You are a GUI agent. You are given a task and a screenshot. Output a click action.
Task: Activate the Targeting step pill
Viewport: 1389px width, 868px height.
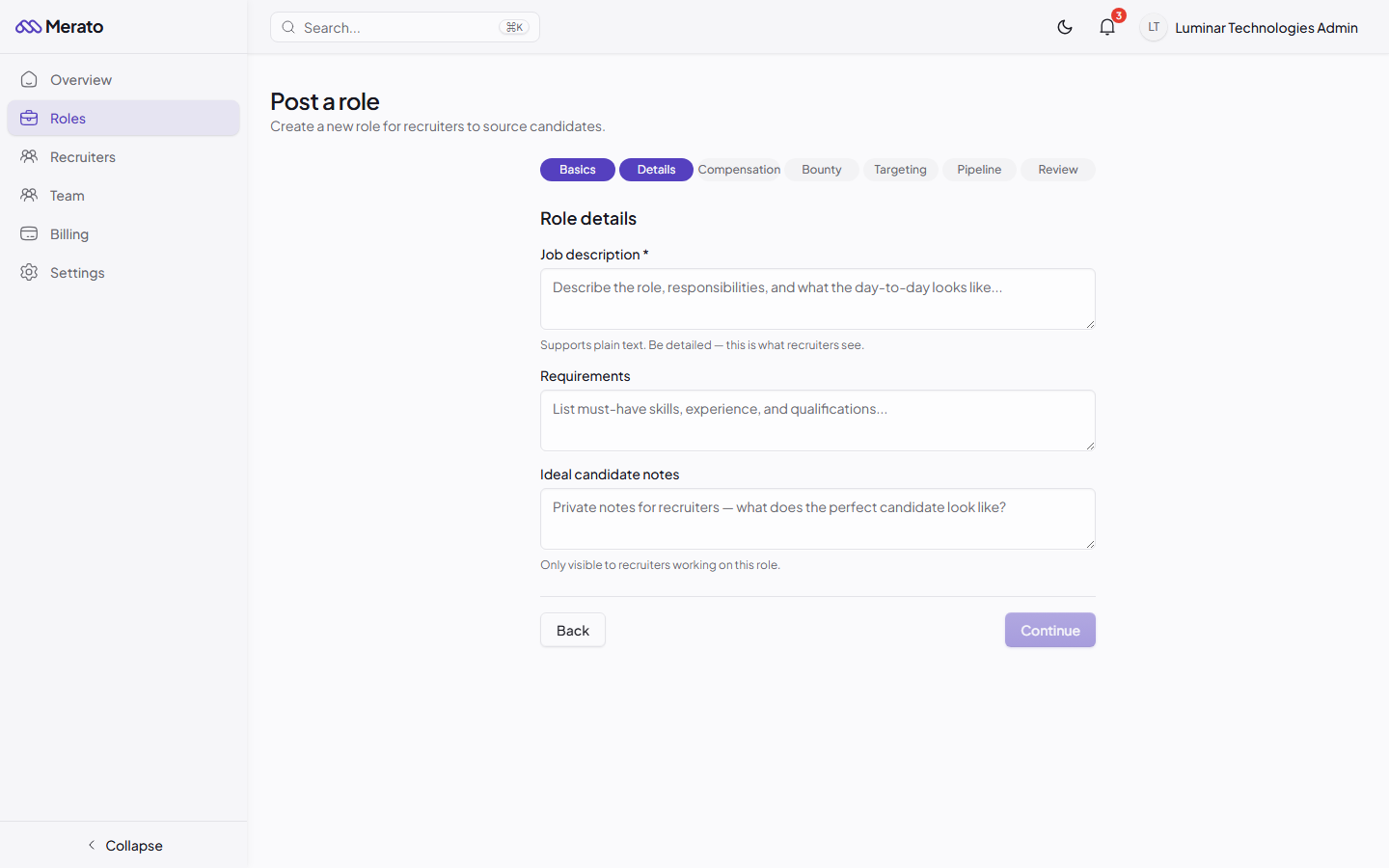click(x=900, y=169)
